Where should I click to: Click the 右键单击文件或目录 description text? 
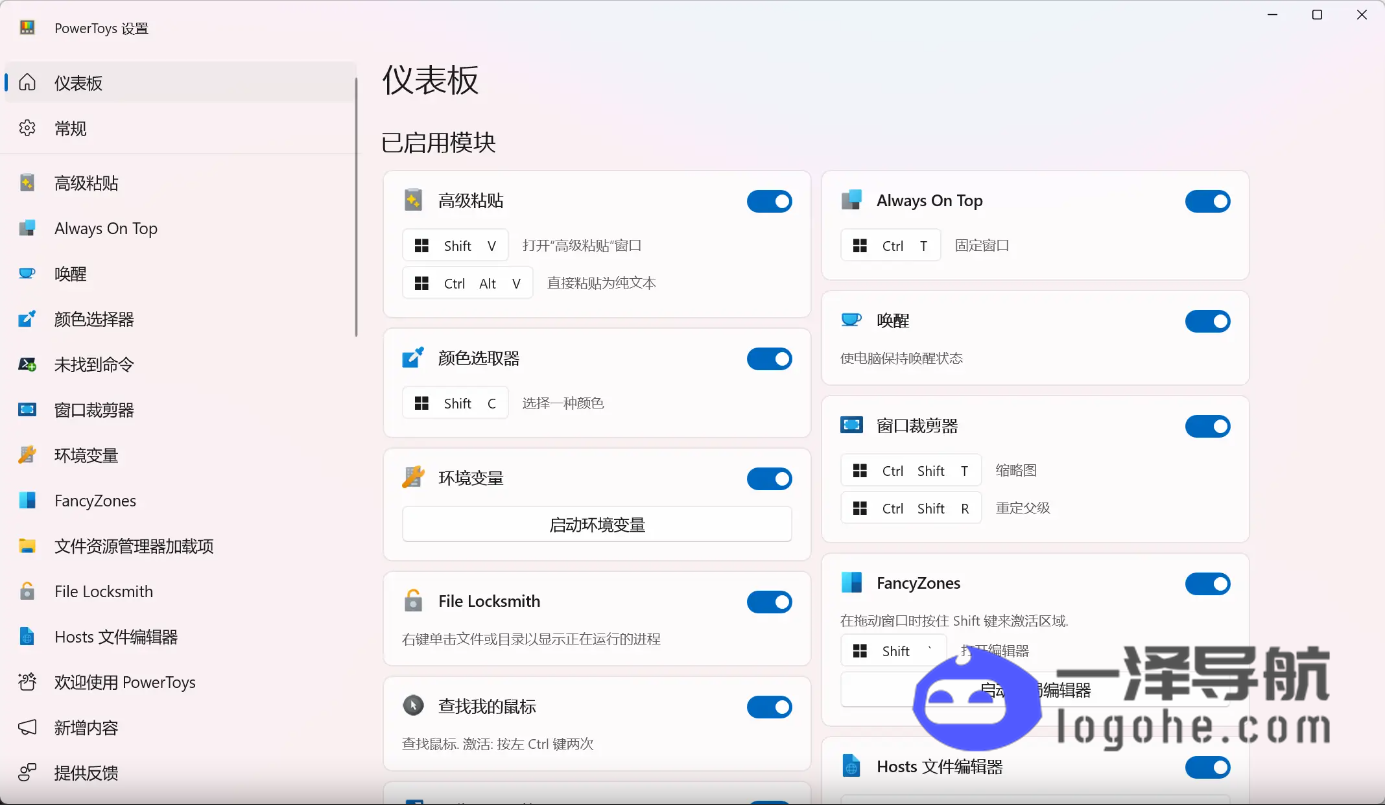click(x=531, y=639)
